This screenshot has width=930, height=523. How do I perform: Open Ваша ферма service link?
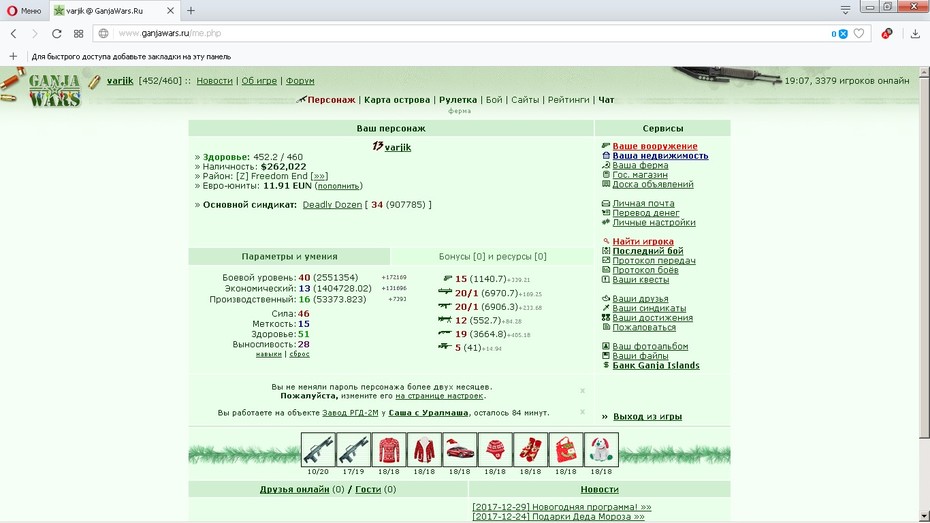click(x=640, y=165)
